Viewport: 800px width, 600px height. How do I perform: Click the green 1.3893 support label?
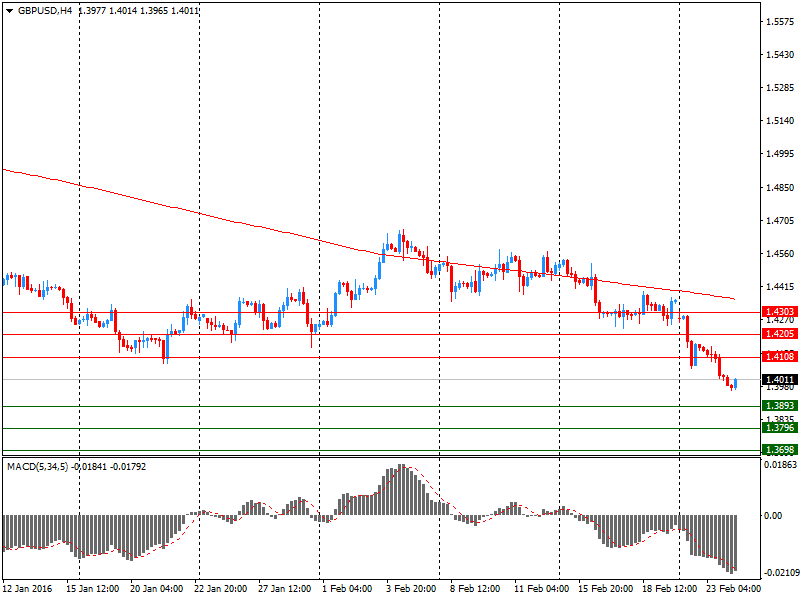pos(779,406)
